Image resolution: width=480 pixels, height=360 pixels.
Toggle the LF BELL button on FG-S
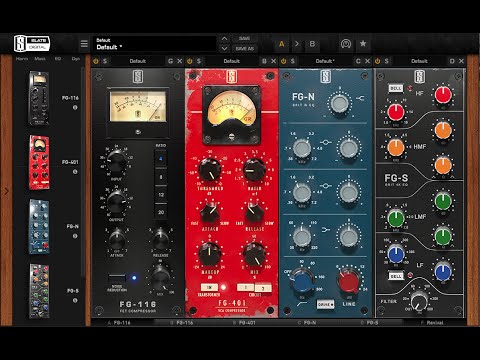point(396,276)
